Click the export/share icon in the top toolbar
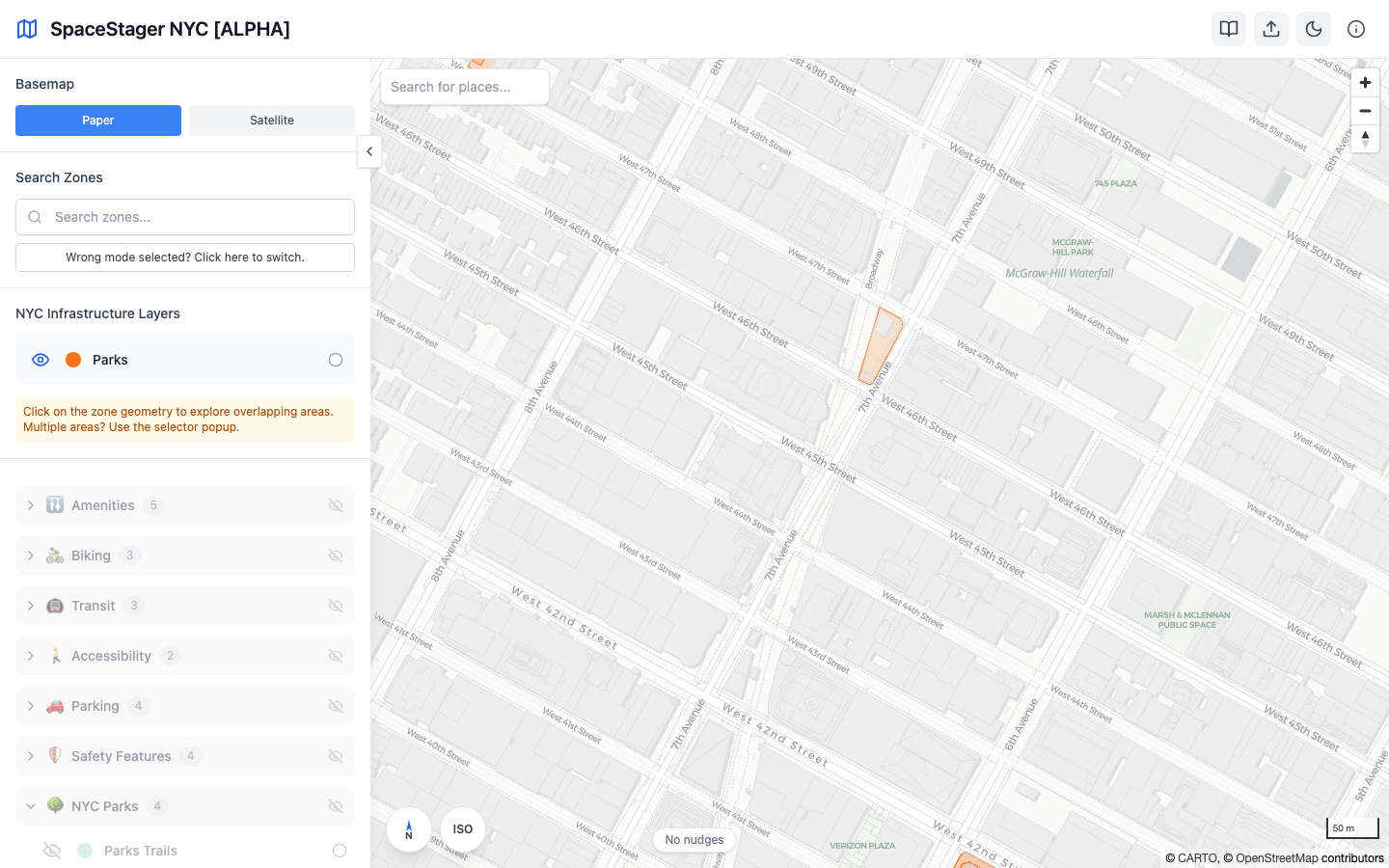Viewport: 1389px width, 868px height. click(1270, 29)
